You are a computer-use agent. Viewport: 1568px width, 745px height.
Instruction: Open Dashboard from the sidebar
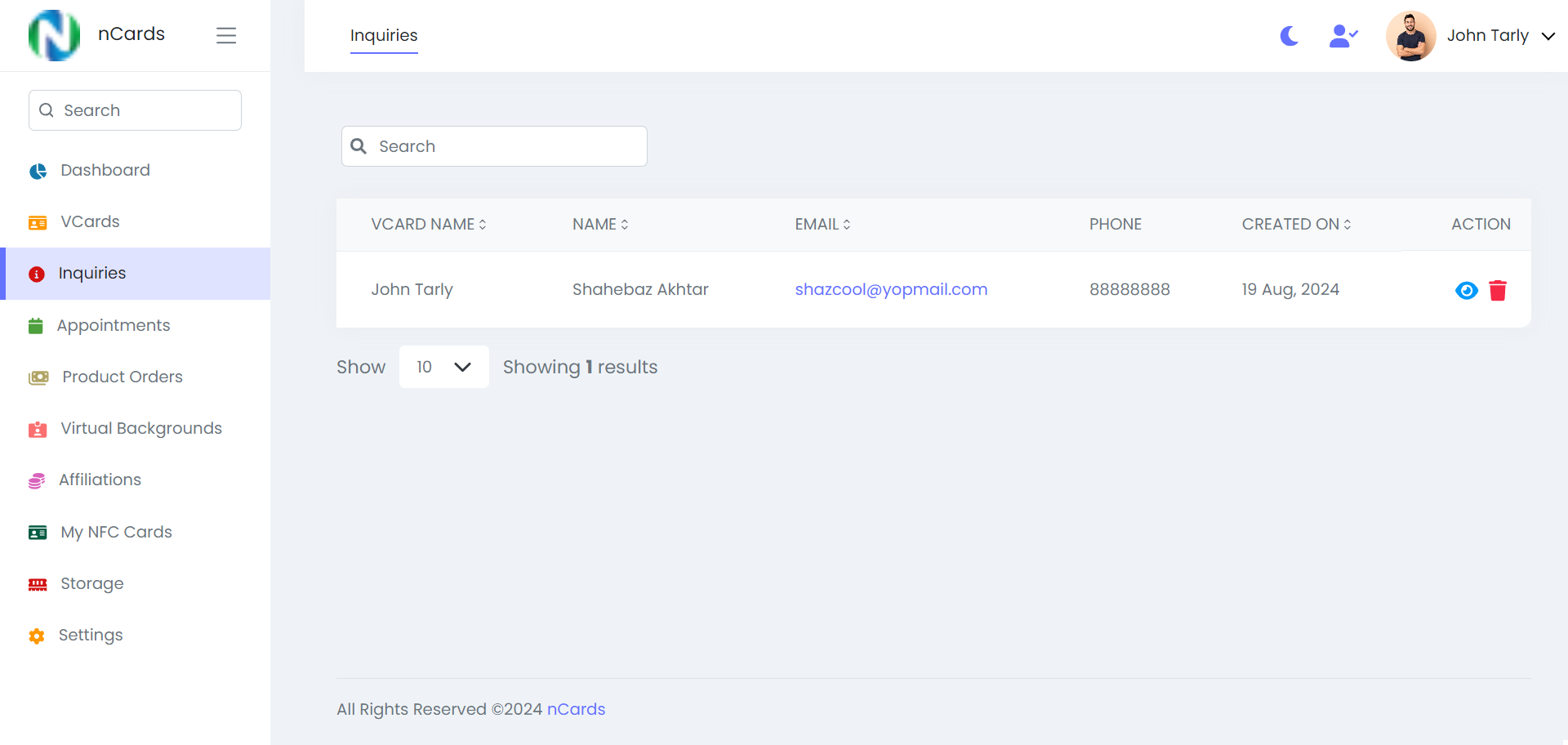[x=105, y=170]
